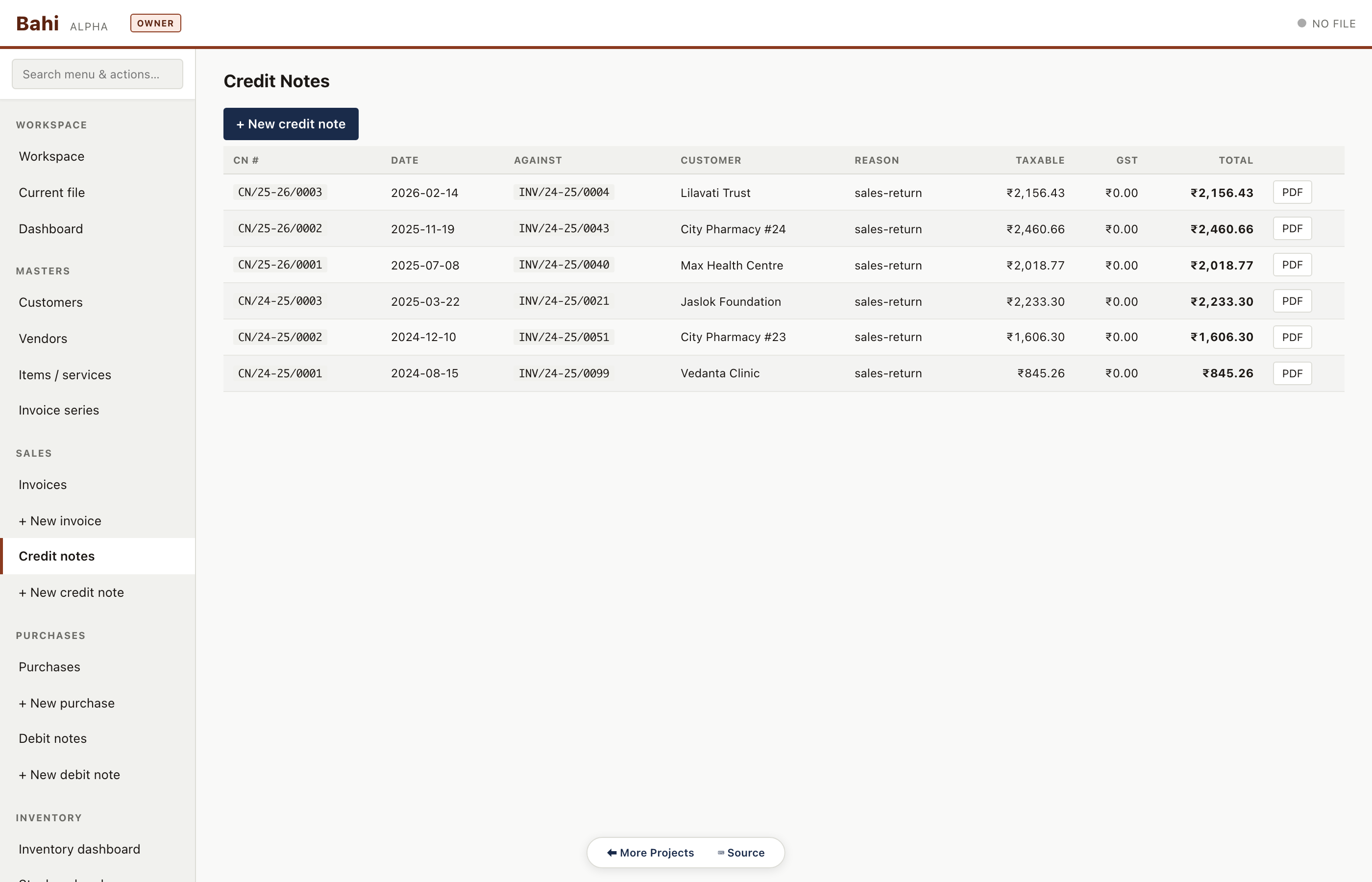
Task: Select Items / services in sidebar
Action: 65,374
